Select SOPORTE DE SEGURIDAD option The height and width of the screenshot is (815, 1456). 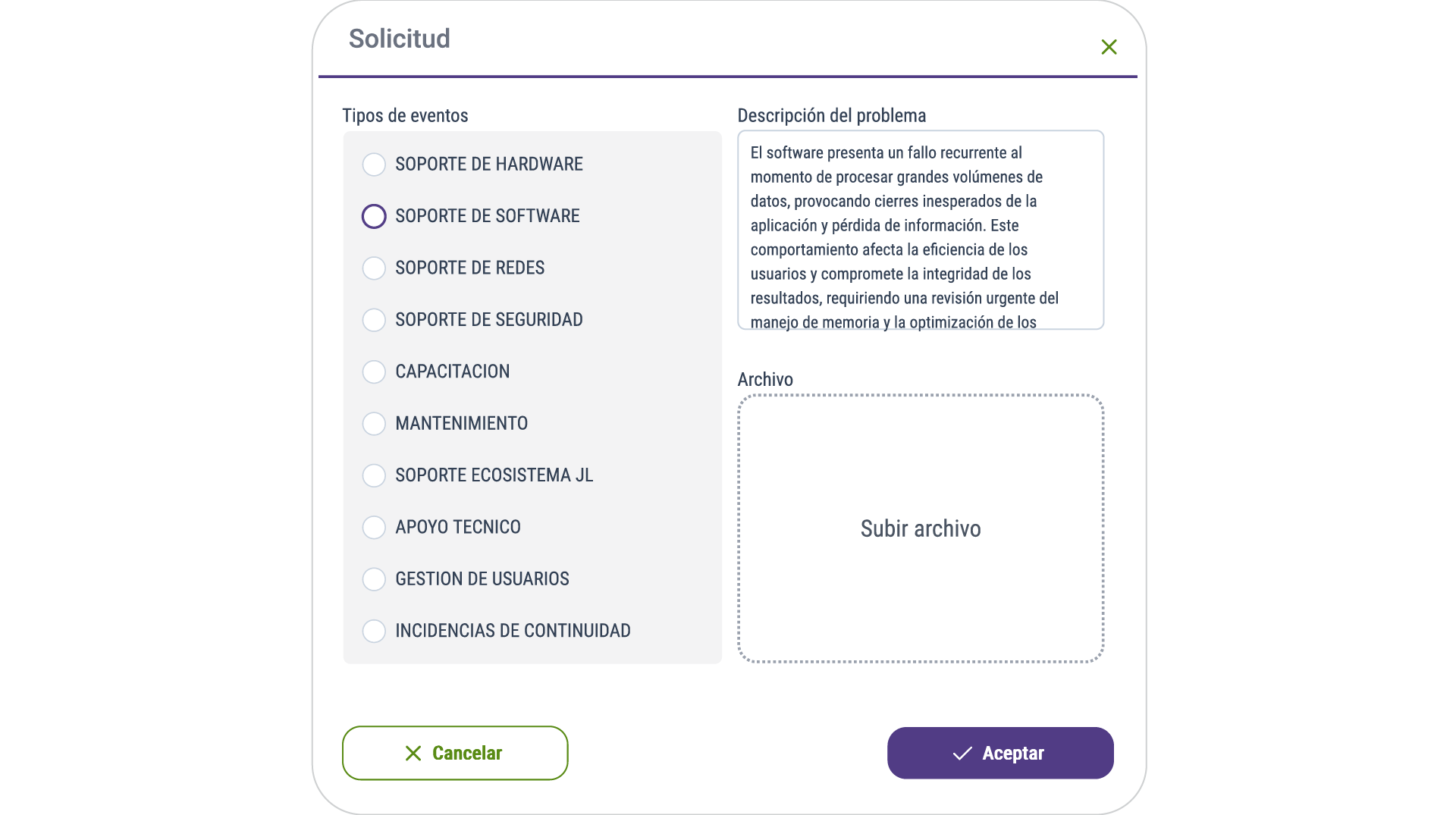click(374, 319)
